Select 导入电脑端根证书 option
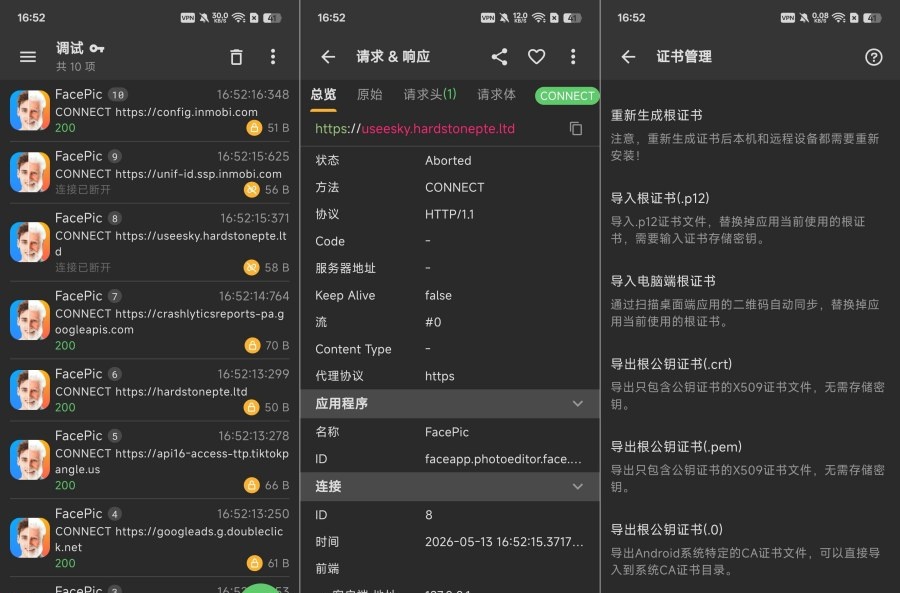 (750, 300)
